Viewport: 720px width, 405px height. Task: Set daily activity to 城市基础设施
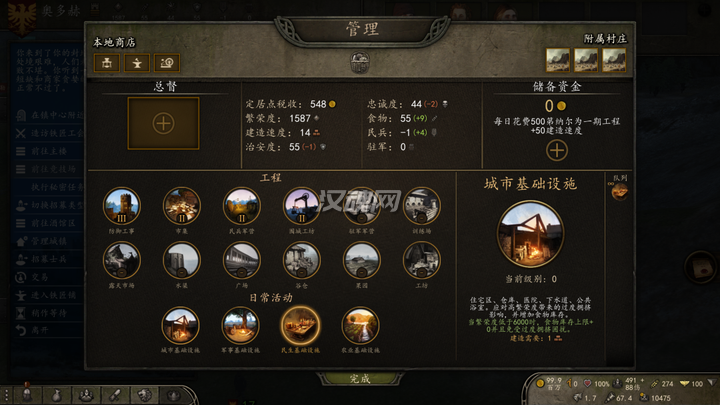click(x=180, y=326)
